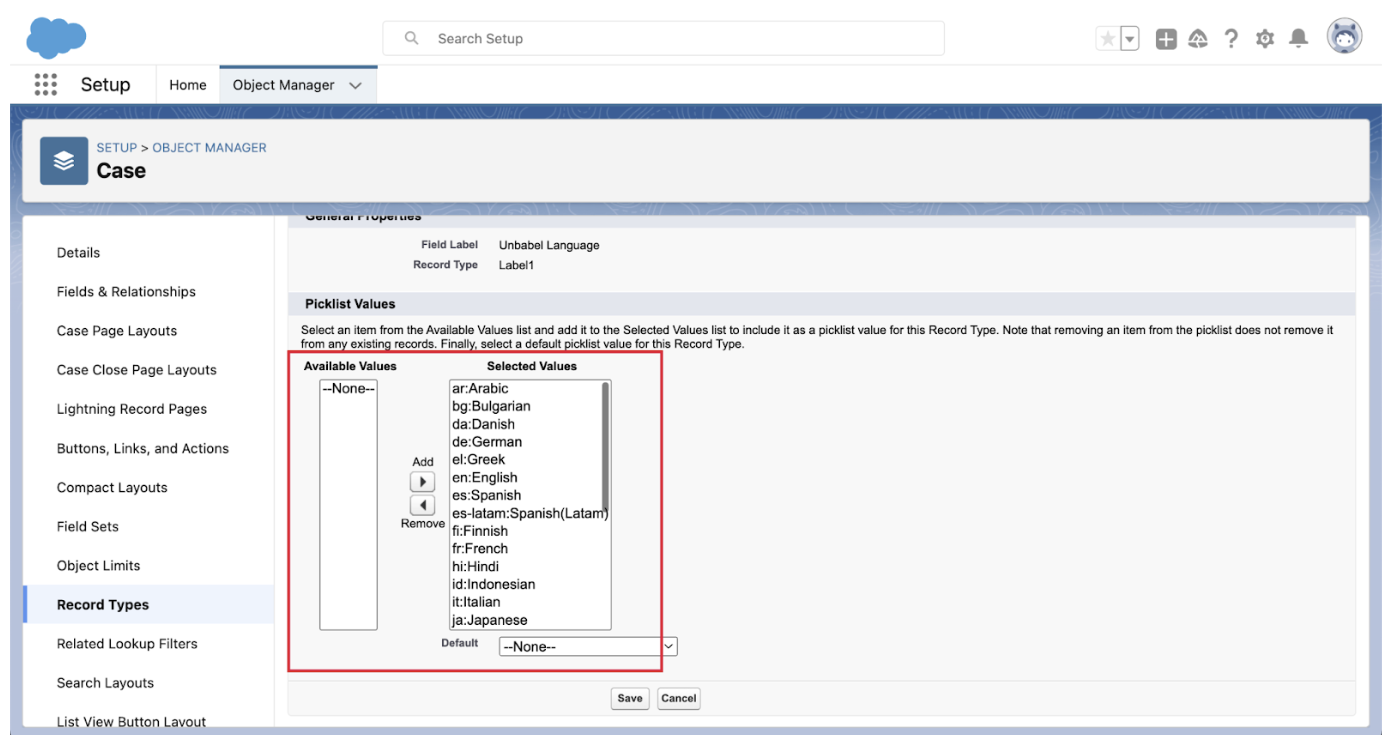
Task: Open Lightning Record Pages
Action: pyautogui.click(x=132, y=409)
